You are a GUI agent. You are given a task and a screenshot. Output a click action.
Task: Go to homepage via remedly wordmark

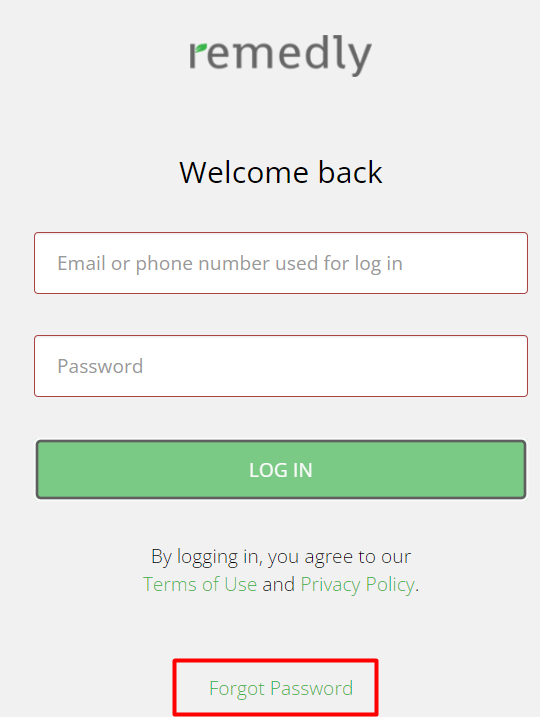tap(280, 55)
